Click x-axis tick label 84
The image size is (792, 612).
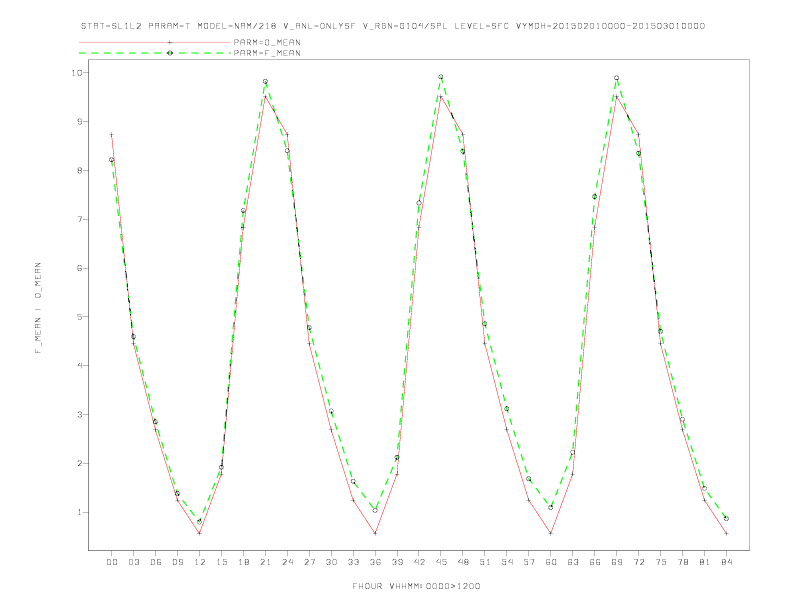pos(726,562)
